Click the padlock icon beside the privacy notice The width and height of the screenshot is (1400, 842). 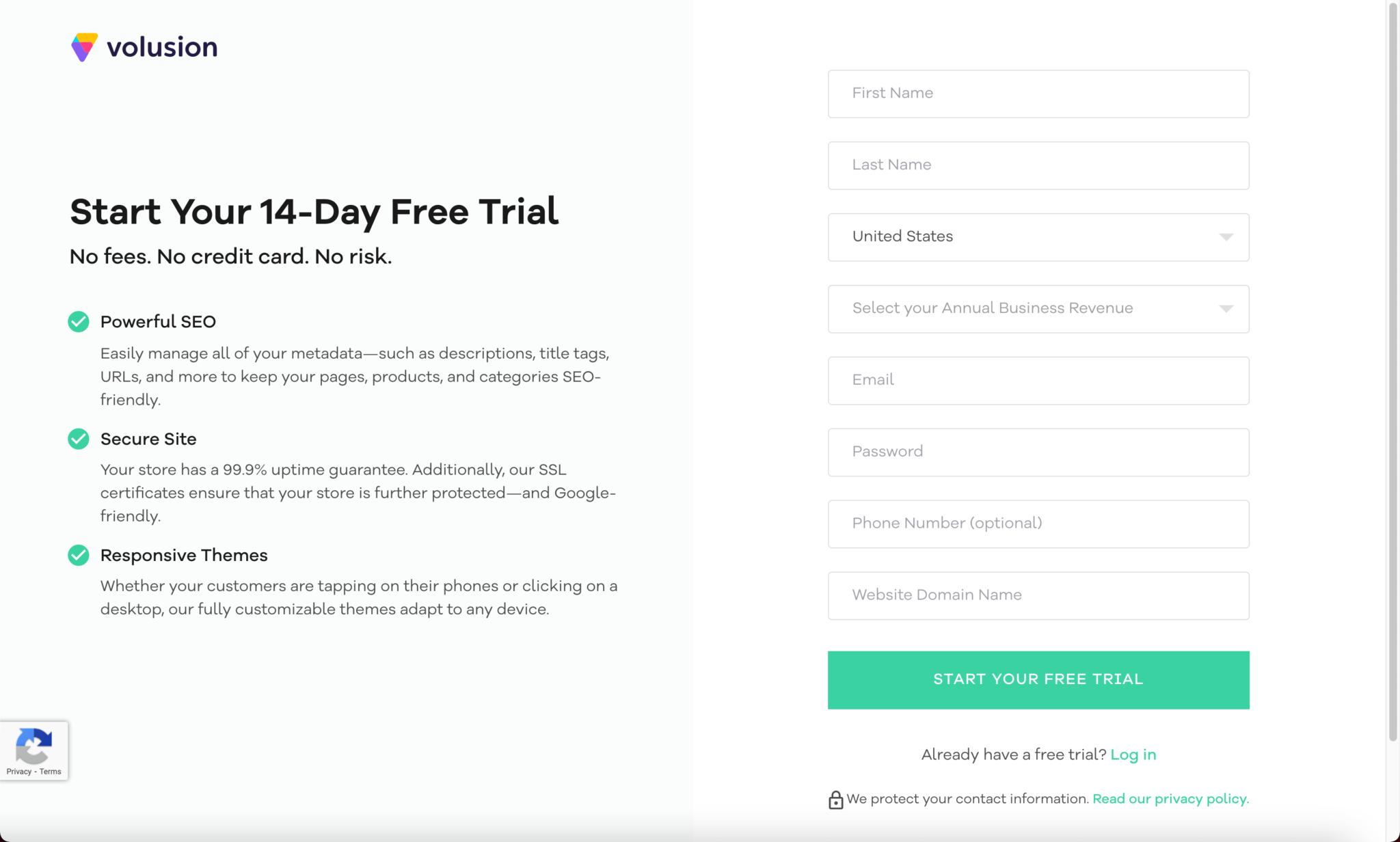(835, 798)
